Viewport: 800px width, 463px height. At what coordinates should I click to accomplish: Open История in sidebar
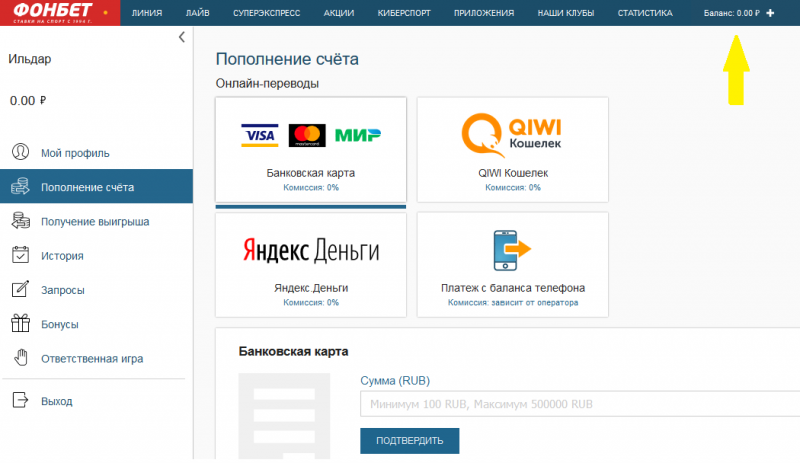point(62,256)
